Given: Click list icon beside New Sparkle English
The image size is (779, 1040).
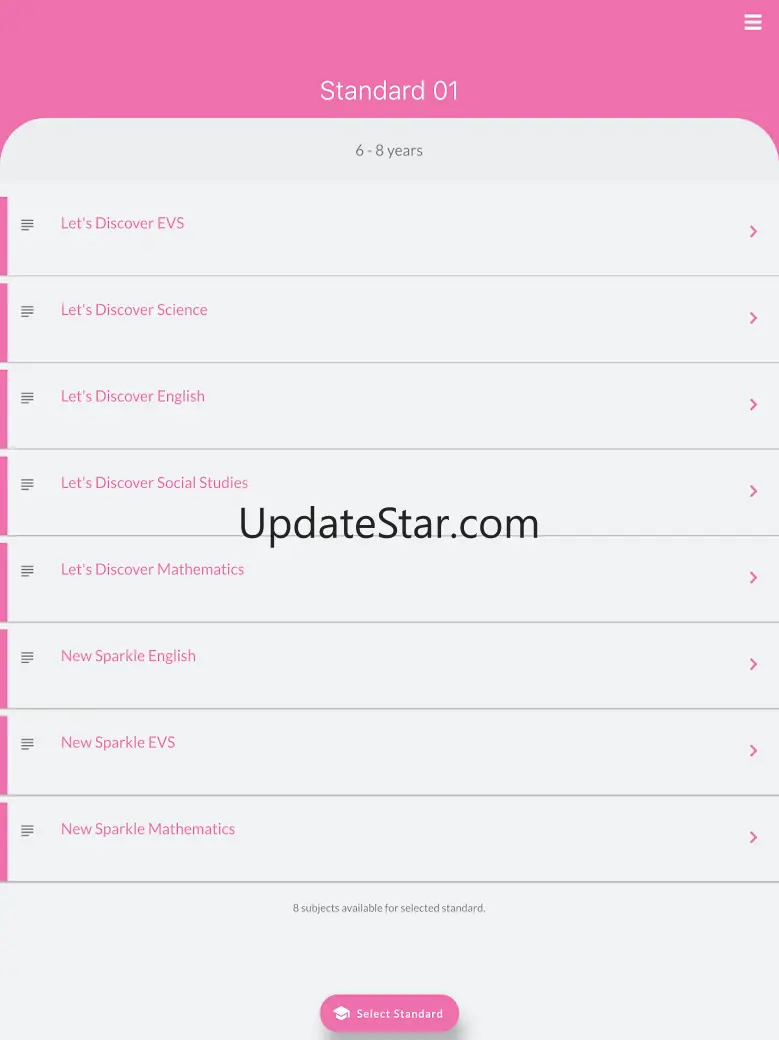Looking at the screenshot, I should (27, 657).
